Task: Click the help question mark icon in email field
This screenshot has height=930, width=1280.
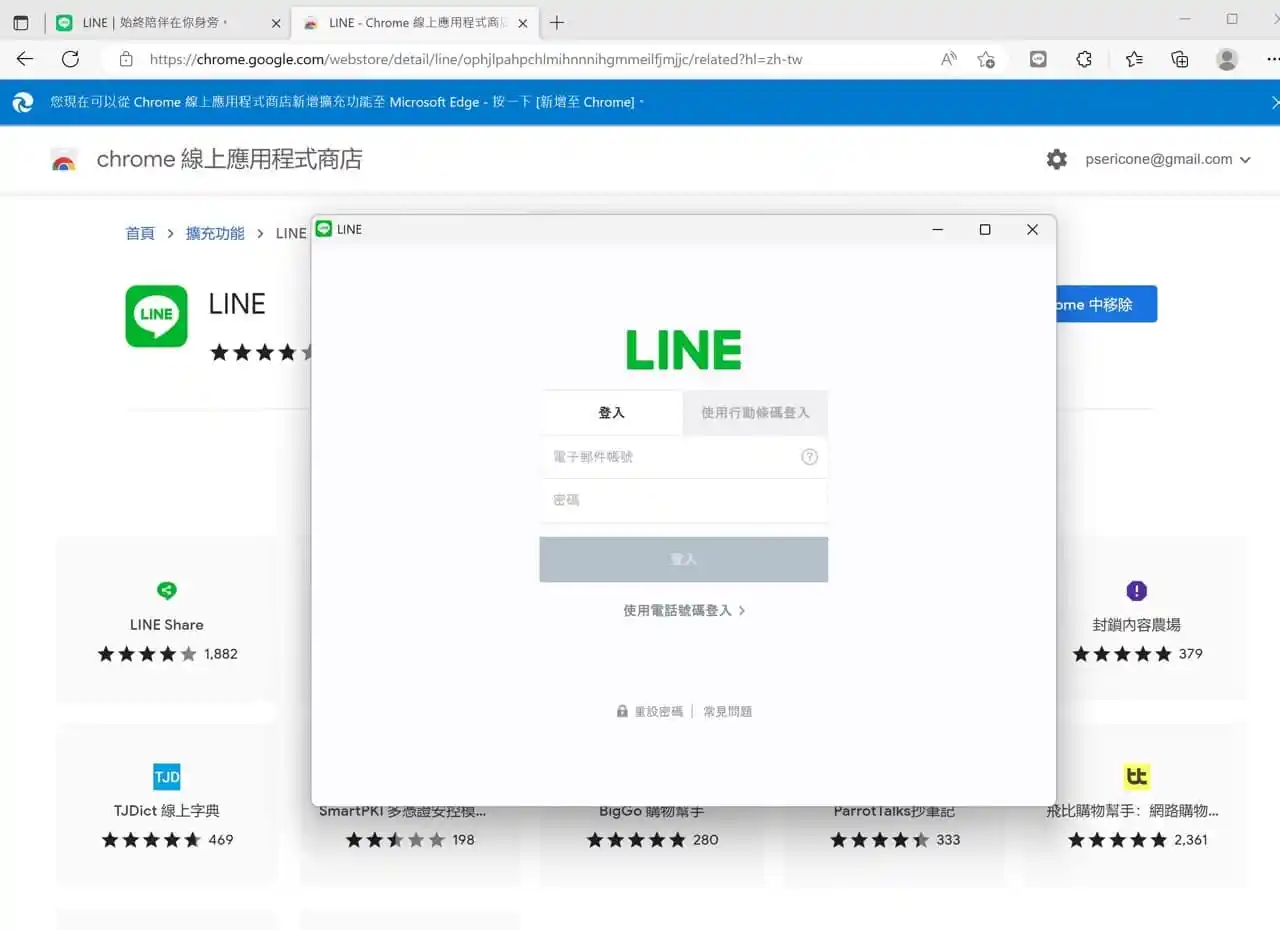Action: [x=810, y=457]
